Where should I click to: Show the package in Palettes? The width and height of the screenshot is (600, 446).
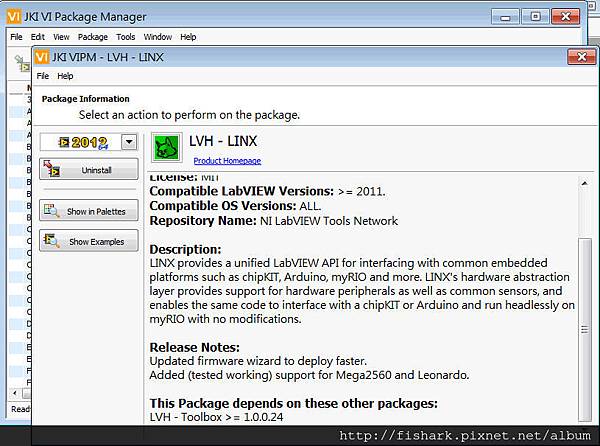click(89, 210)
